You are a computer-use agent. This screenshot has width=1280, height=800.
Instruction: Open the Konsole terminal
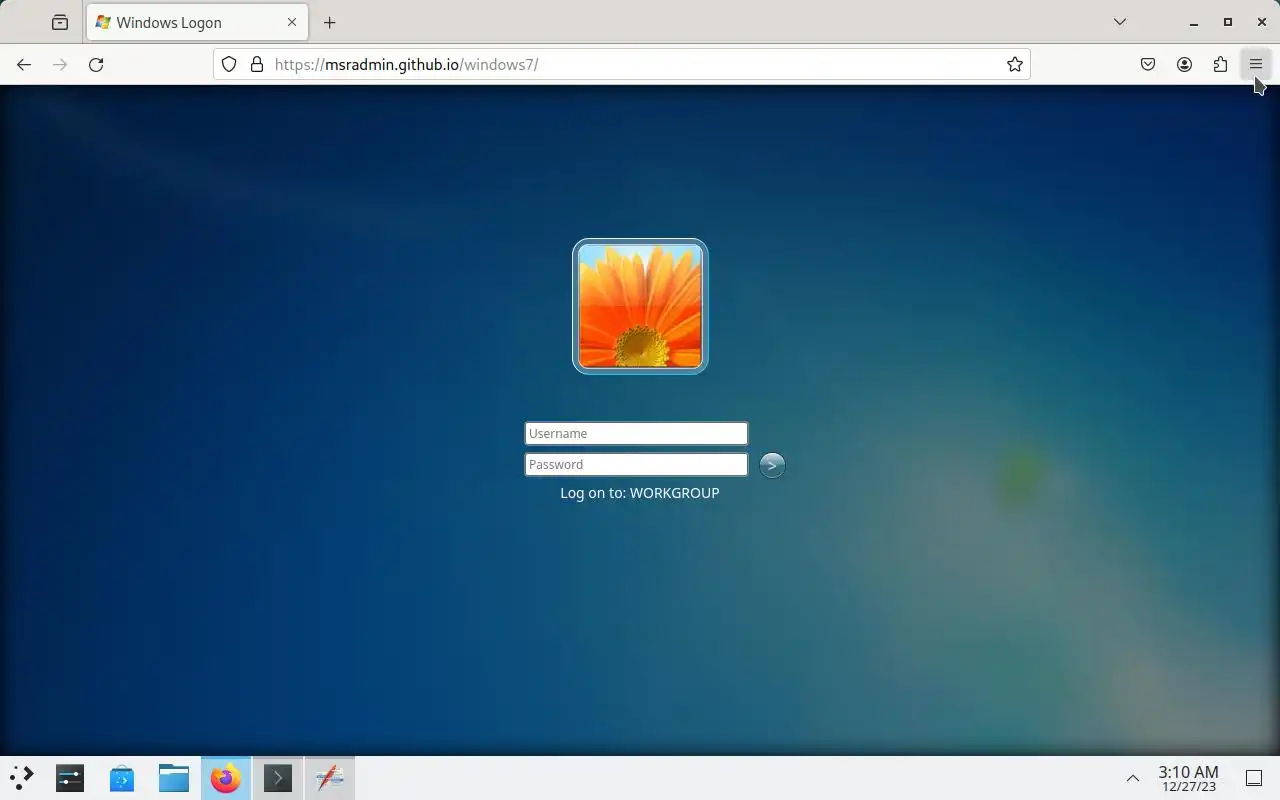(278, 778)
